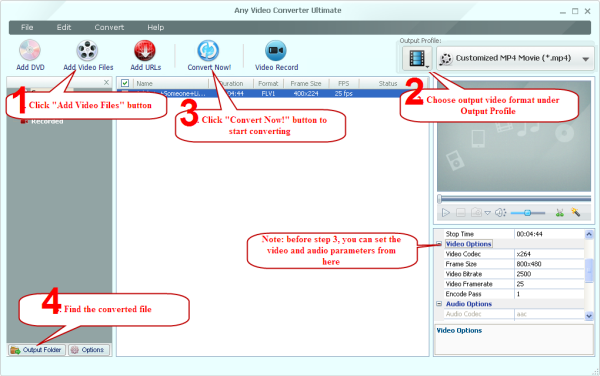This screenshot has height=376, width=600.
Task: Close the left sidebar panel
Action: click(x=106, y=82)
